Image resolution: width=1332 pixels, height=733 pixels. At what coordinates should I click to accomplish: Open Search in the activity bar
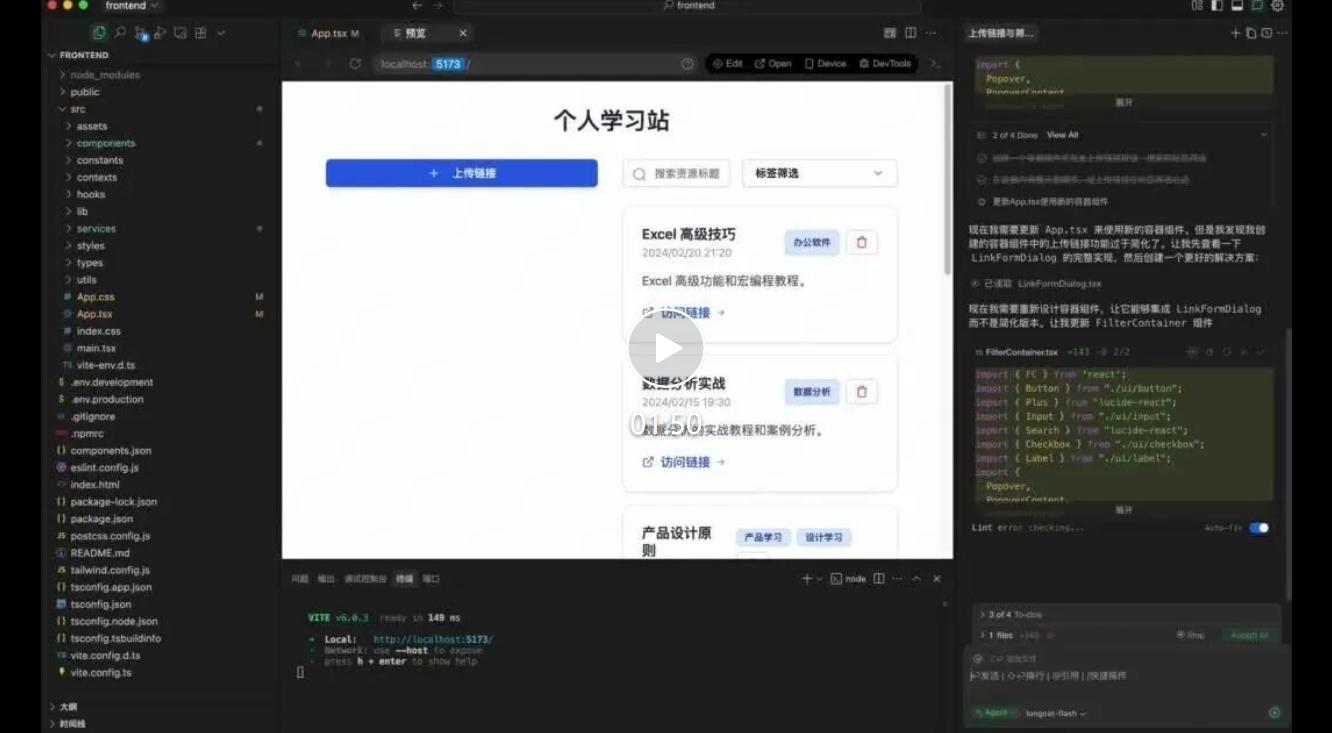pyautogui.click(x=120, y=32)
